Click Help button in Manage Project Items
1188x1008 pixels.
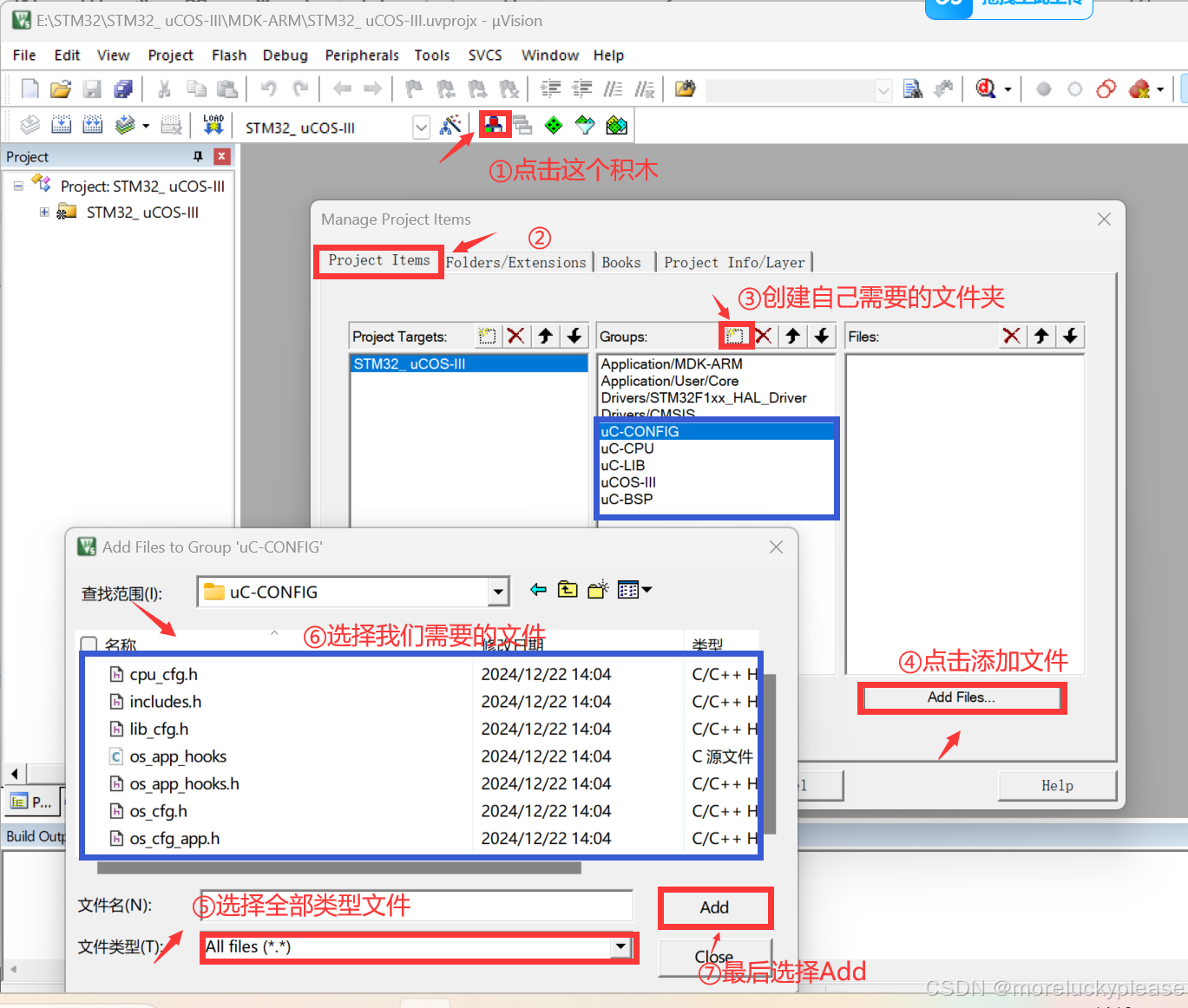pos(1057,785)
